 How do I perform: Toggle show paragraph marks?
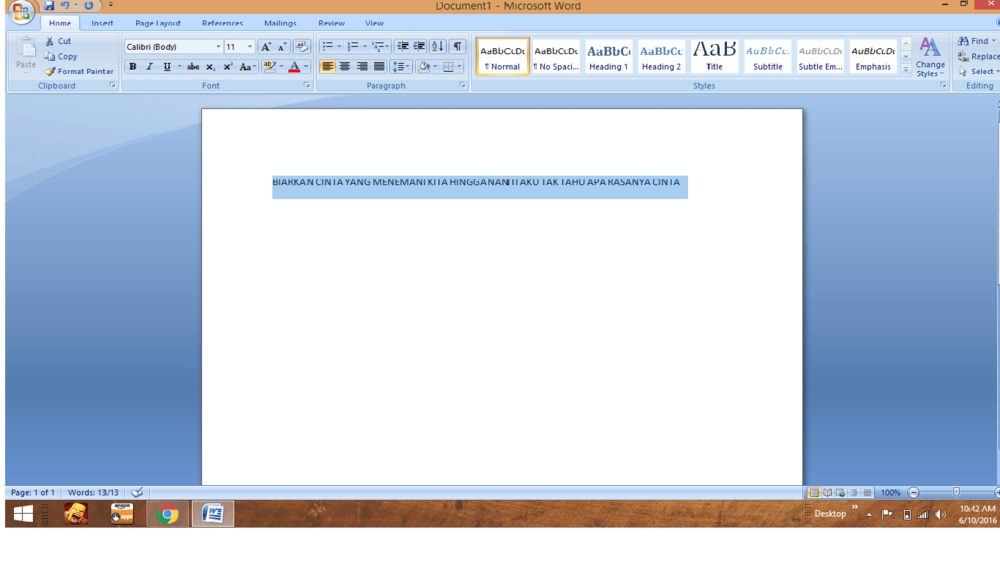pos(457,46)
